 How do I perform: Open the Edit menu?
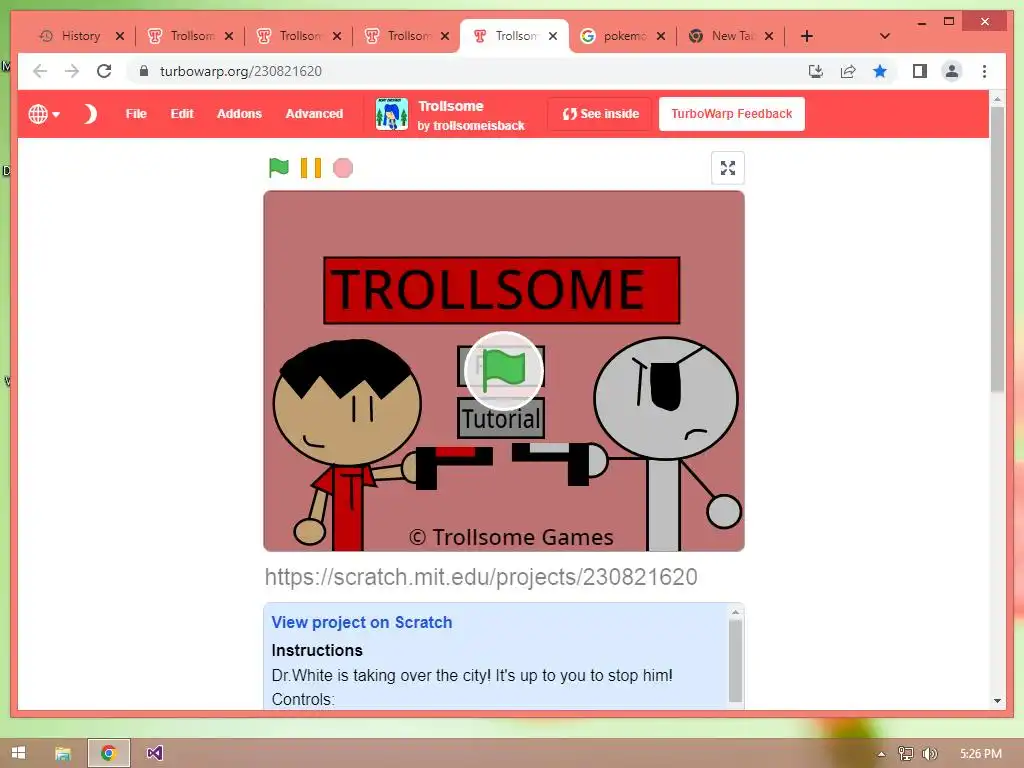[182, 114]
